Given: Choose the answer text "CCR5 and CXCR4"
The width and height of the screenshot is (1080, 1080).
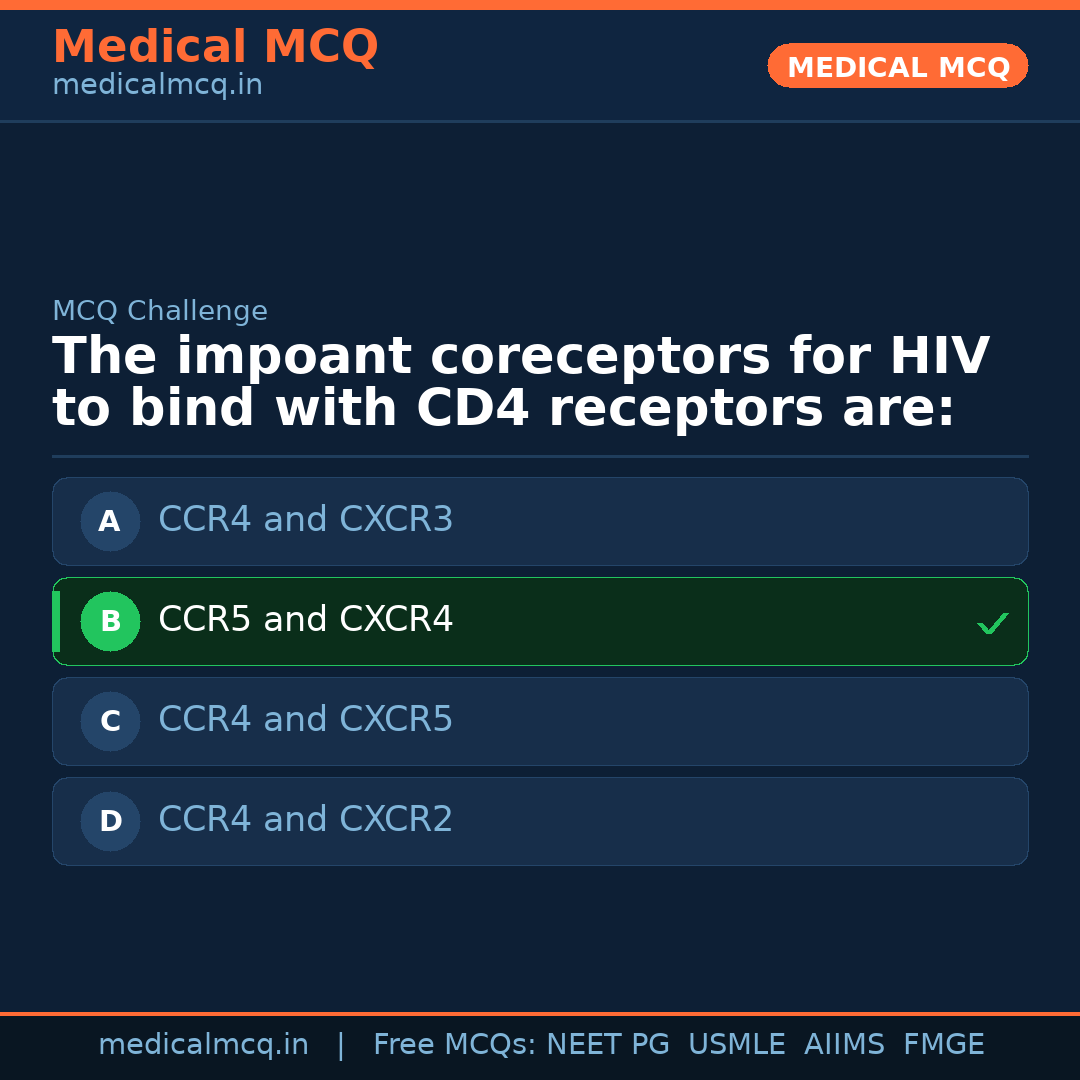Looking at the screenshot, I should pos(305,620).
